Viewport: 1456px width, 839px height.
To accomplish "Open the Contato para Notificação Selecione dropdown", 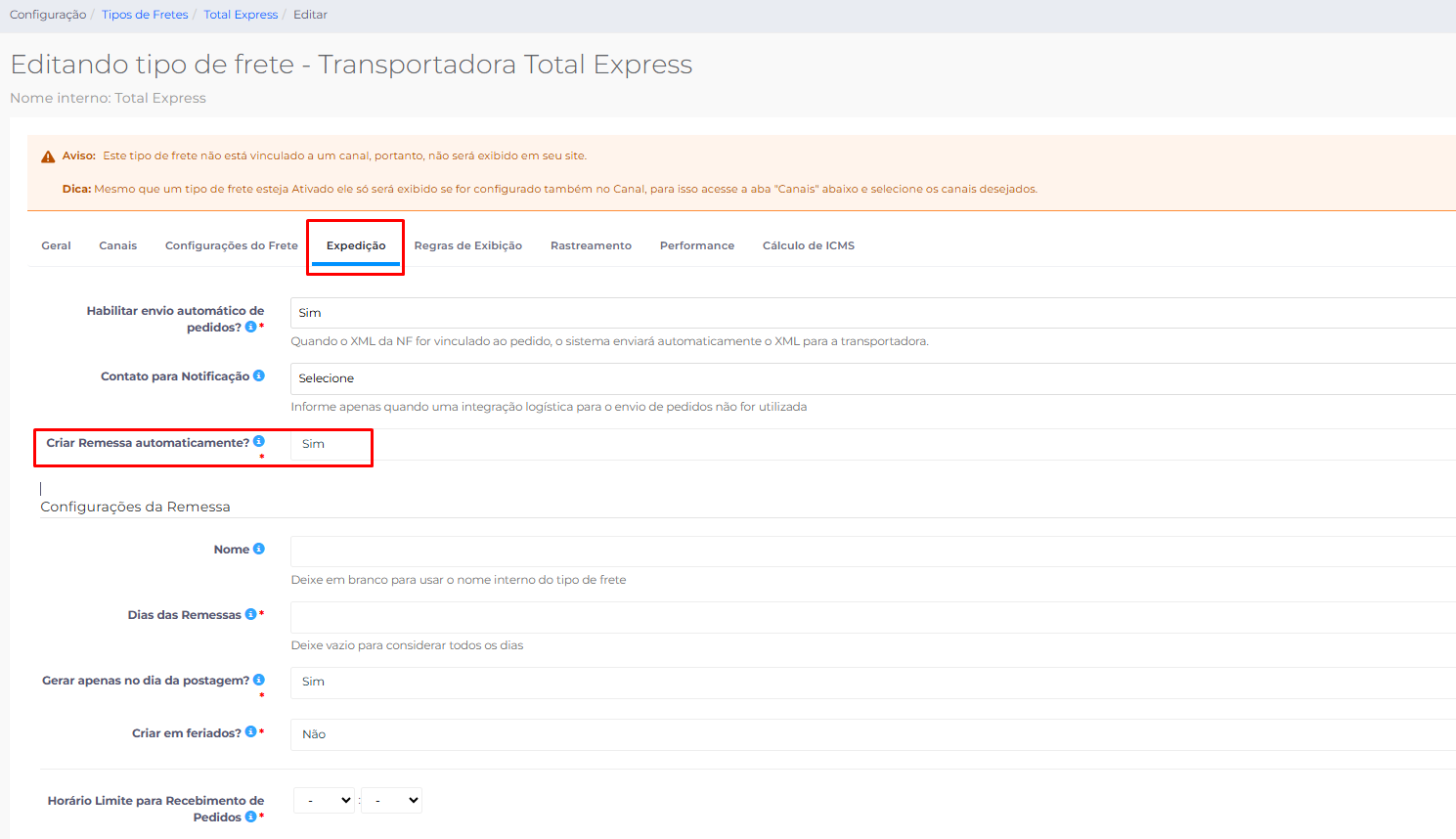I will coord(873,378).
